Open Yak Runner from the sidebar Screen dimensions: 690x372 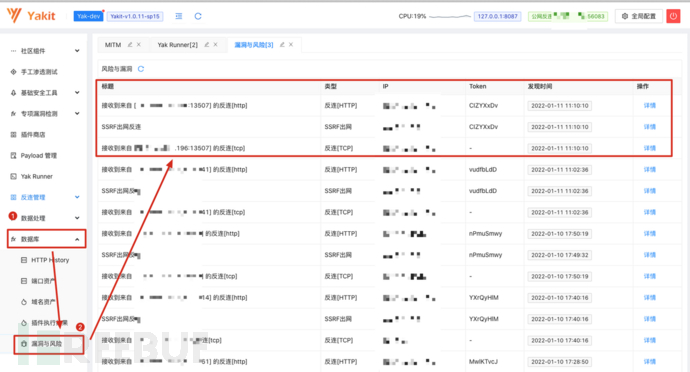tap(37, 177)
